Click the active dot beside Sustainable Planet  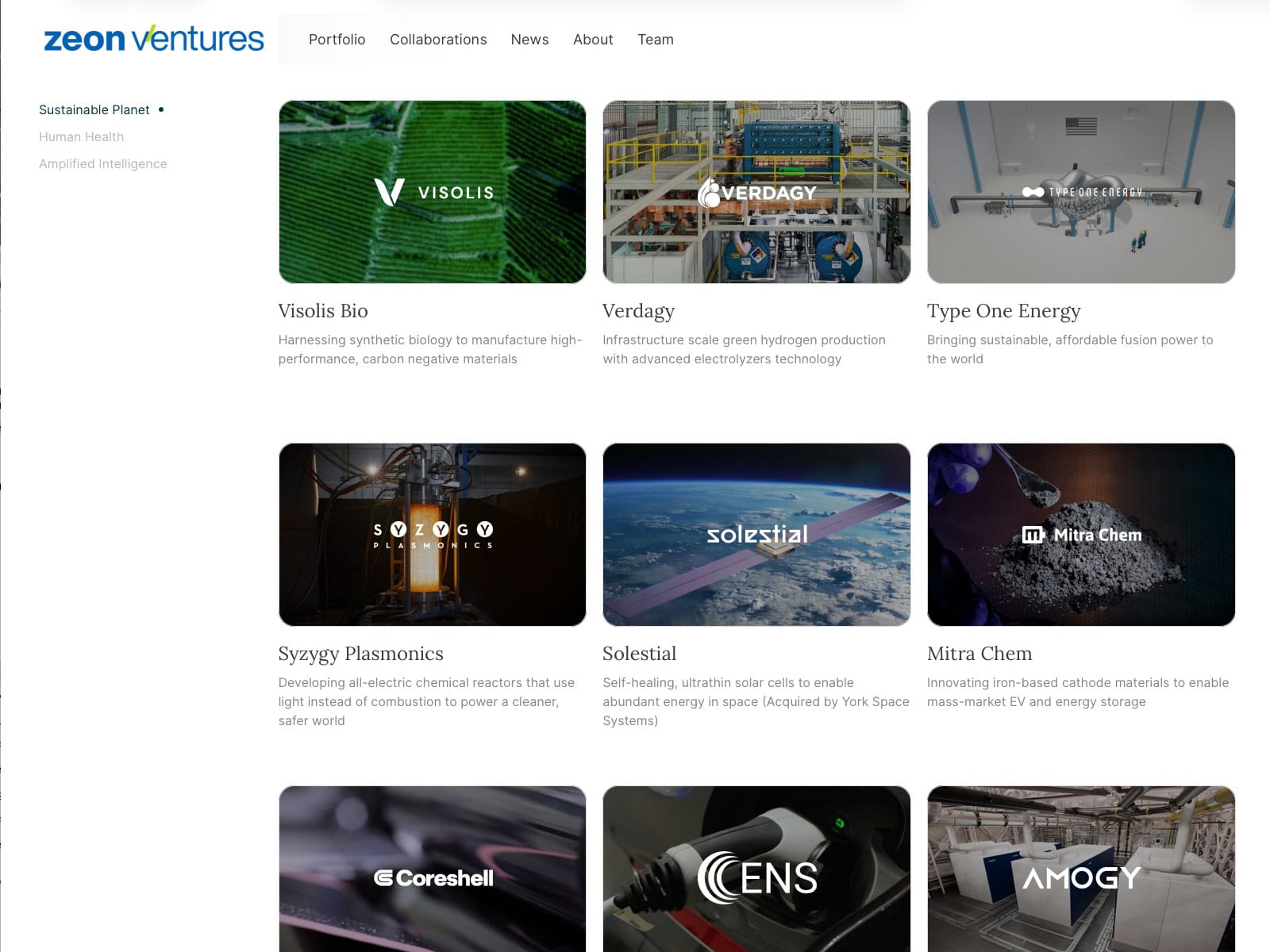[161, 109]
